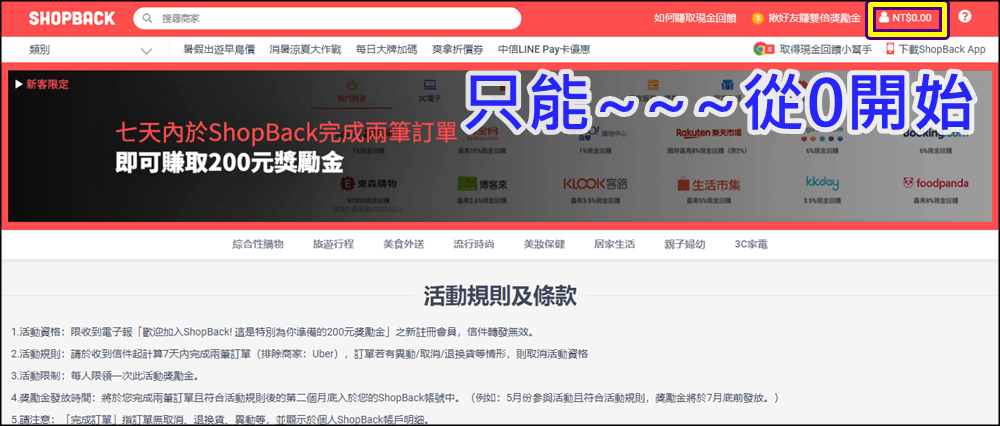
Task: Click 最高5%現金回饋 under 生活市集
Action: [709, 201]
